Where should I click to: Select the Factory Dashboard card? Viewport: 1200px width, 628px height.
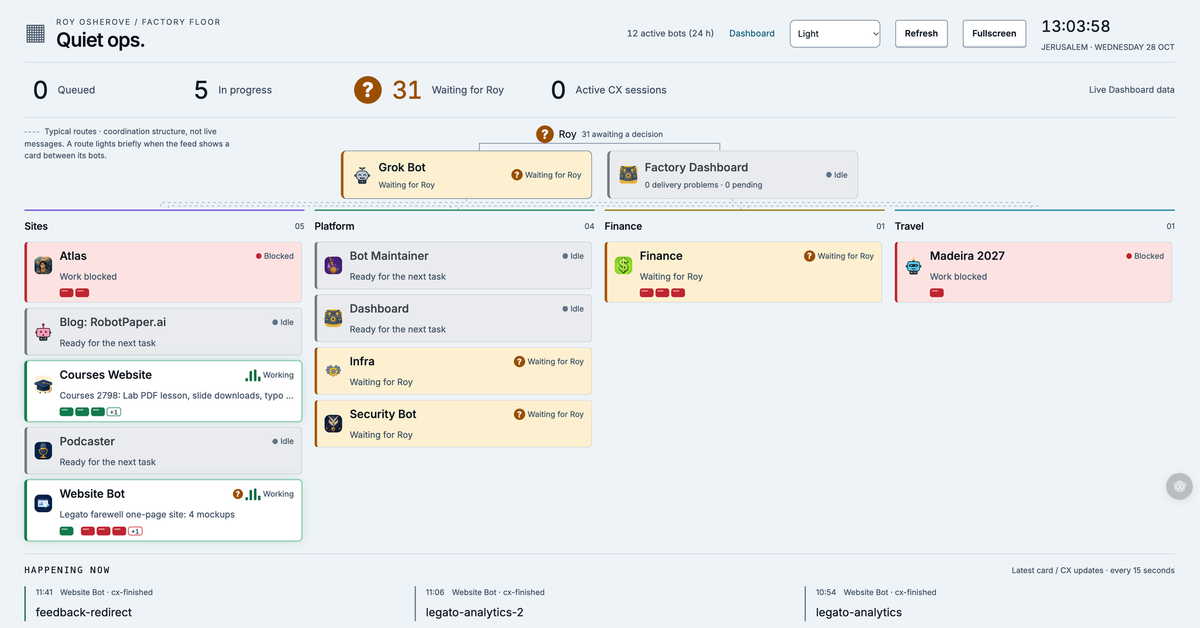coord(732,175)
